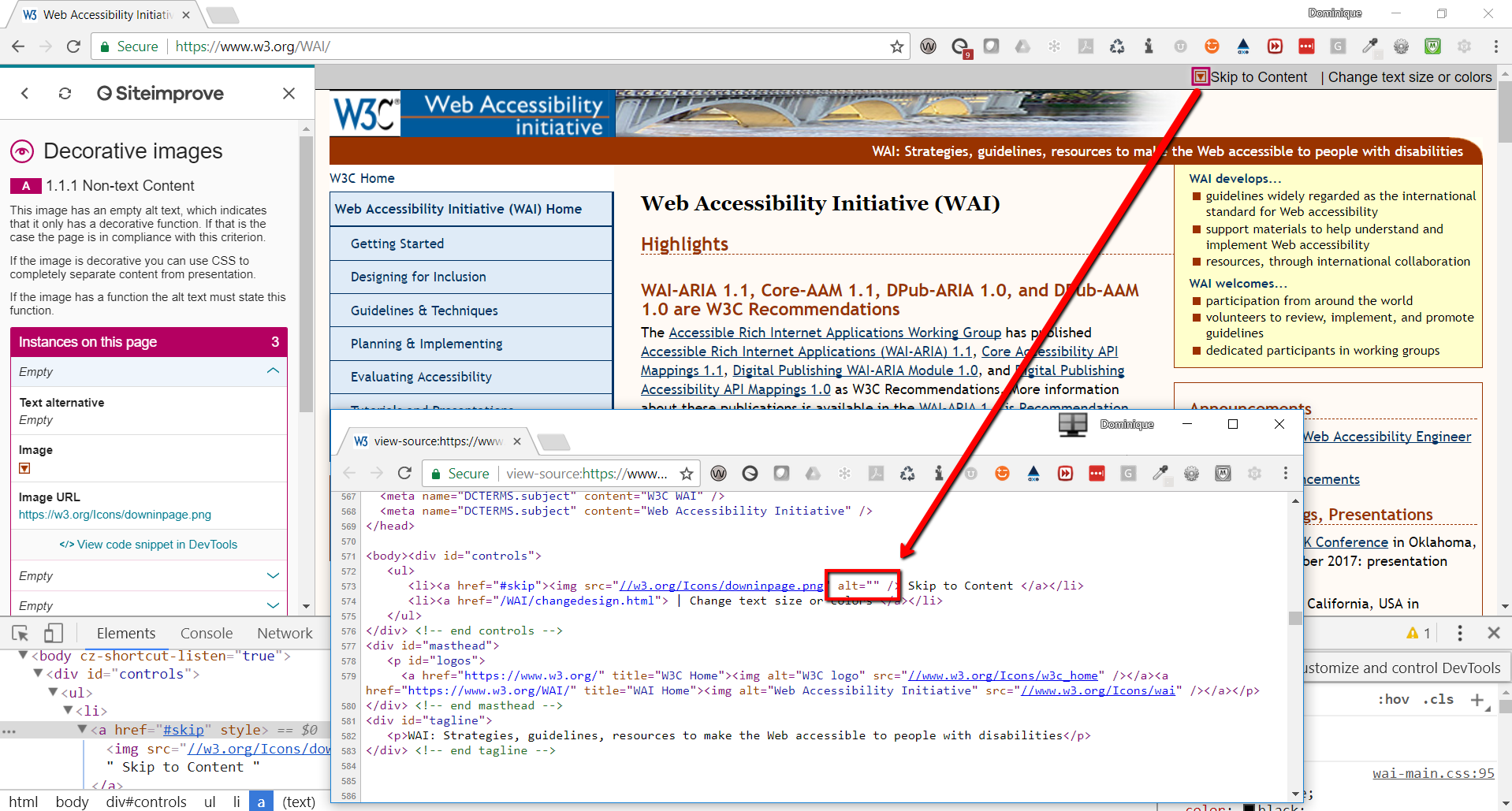Screen dimensions: 1512x811
Task: Click the Skip to Content link
Action: pyautogui.click(x=1259, y=77)
